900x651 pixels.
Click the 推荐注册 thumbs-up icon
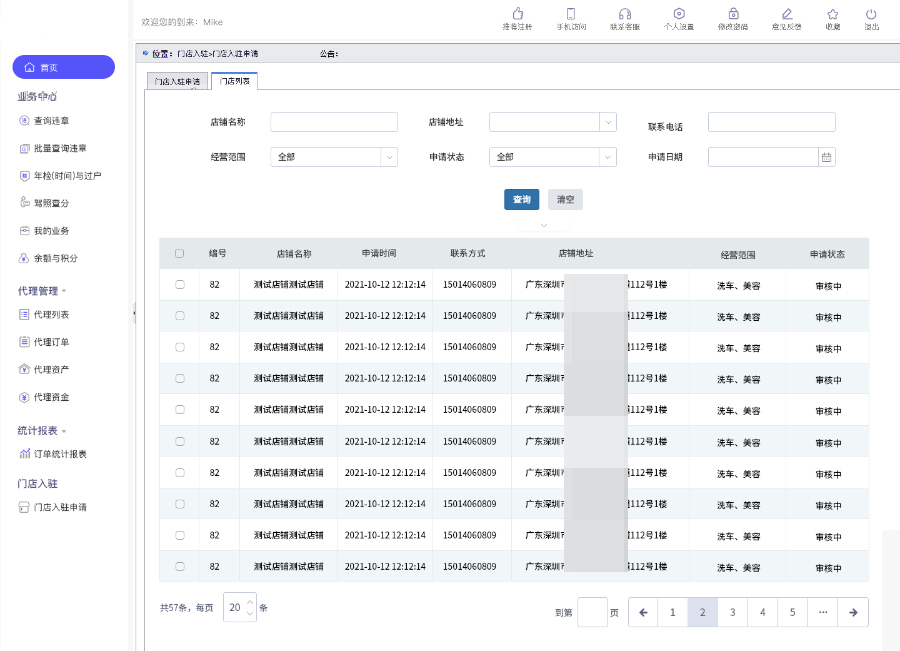[x=518, y=13]
